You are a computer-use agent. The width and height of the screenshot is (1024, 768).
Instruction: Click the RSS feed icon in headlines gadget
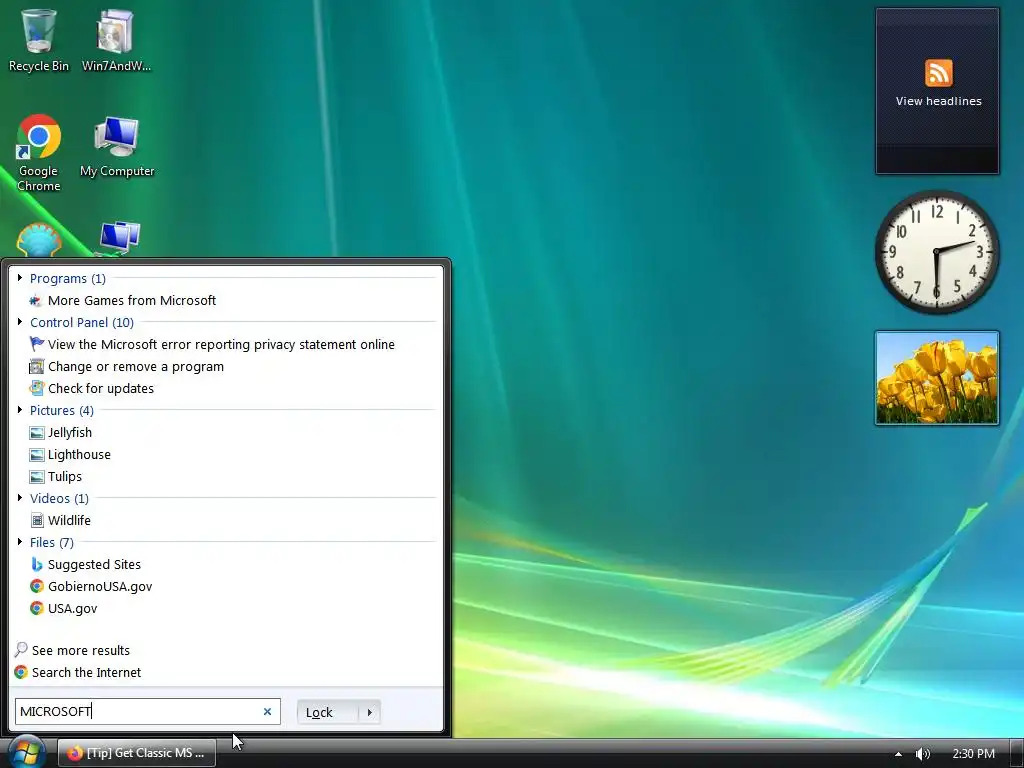tap(938, 72)
